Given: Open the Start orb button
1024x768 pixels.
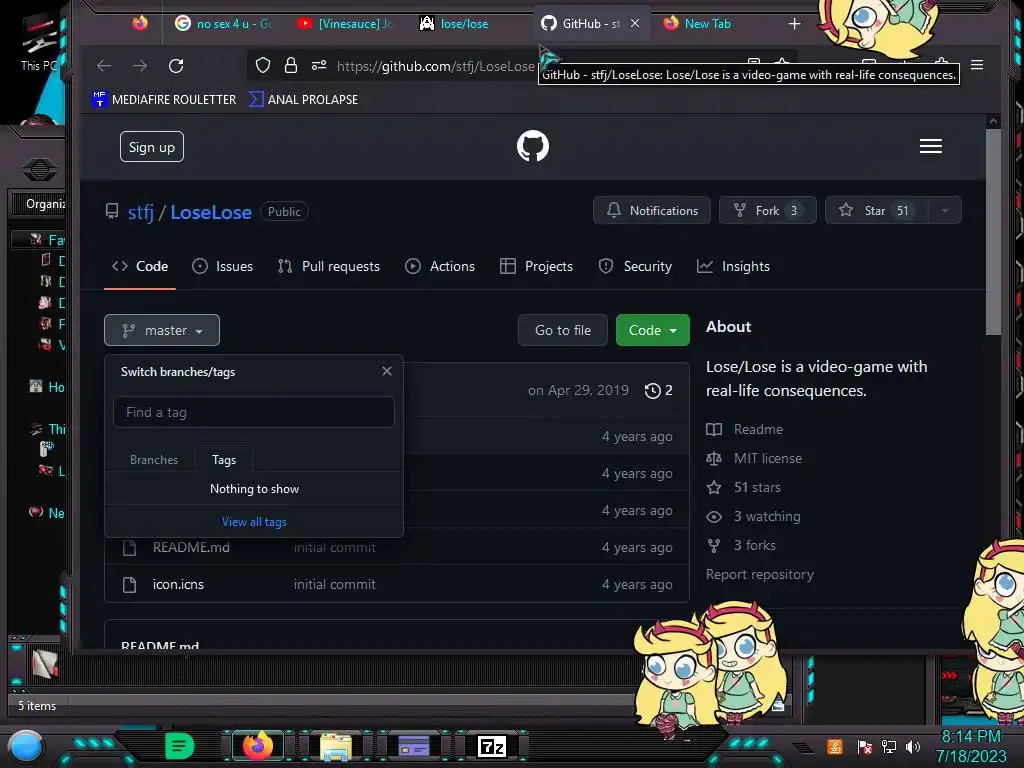Looking at the screenshot, I should pos(26,748).
